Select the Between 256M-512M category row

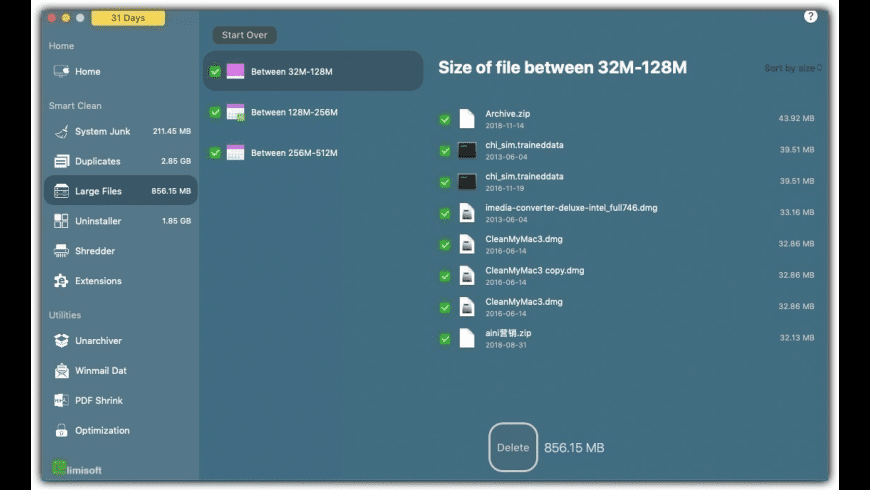coord(313,153)
